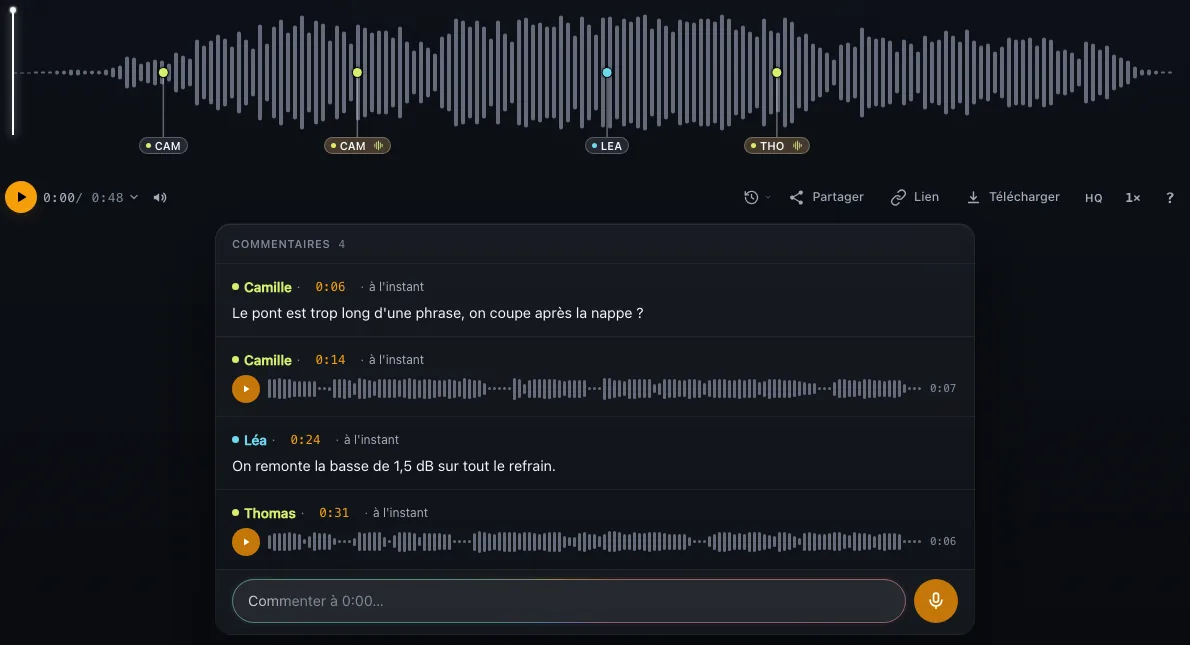Viewport: 1190px width, 645px height.
Task: Open help with the question mark icon
Action: point(1170,198)
